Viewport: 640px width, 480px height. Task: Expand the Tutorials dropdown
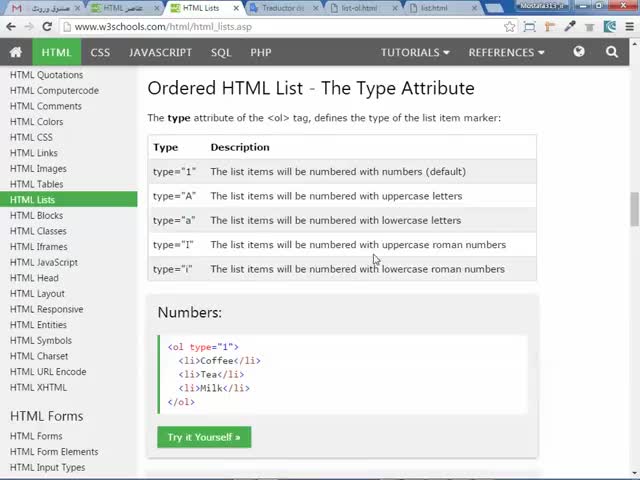pyautogui.click(x=415, y=52)
